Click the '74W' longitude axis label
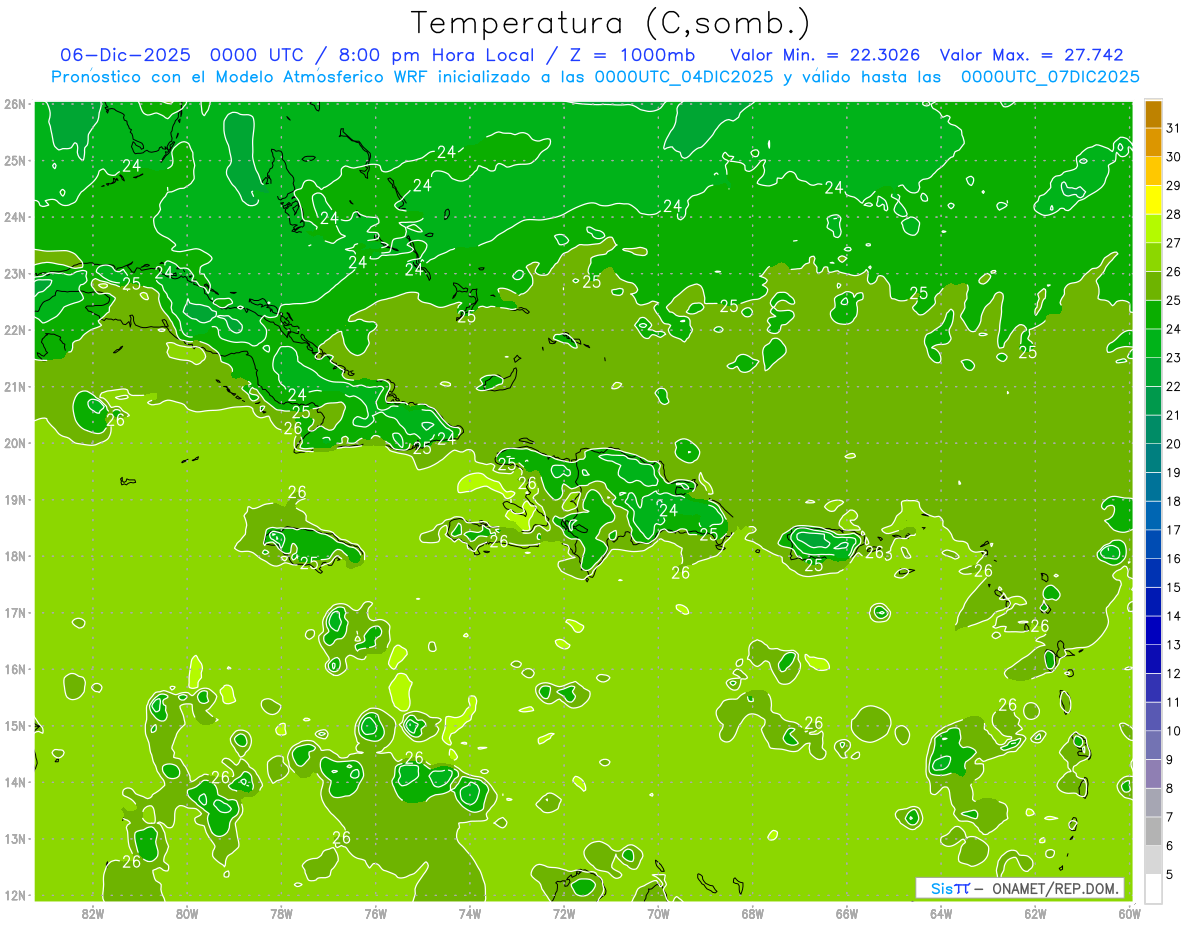This screenshot has height=927, width=1200. pos(469,913)
